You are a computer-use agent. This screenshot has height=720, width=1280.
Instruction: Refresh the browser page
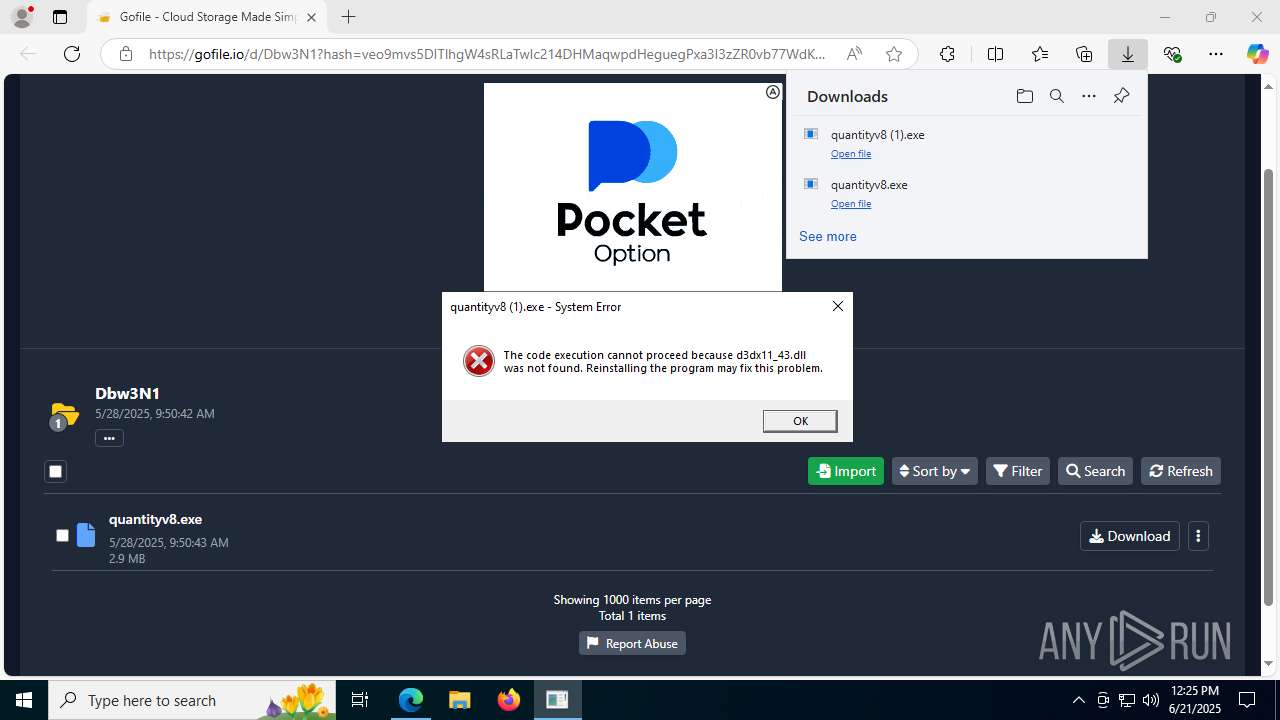(x=72, y=54)
